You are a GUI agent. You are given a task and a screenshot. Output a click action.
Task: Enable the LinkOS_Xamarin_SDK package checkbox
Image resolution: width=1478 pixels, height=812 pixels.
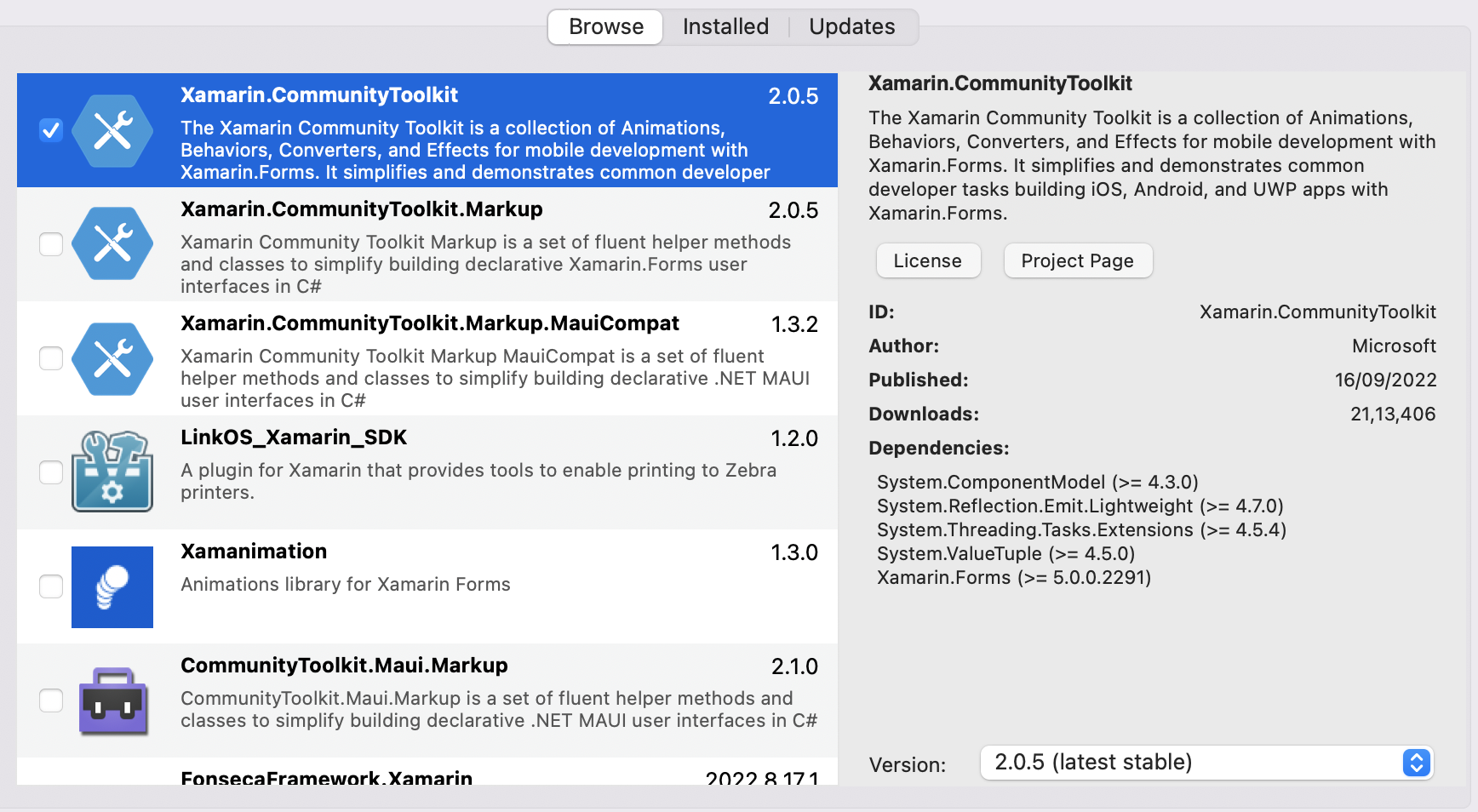51,472
